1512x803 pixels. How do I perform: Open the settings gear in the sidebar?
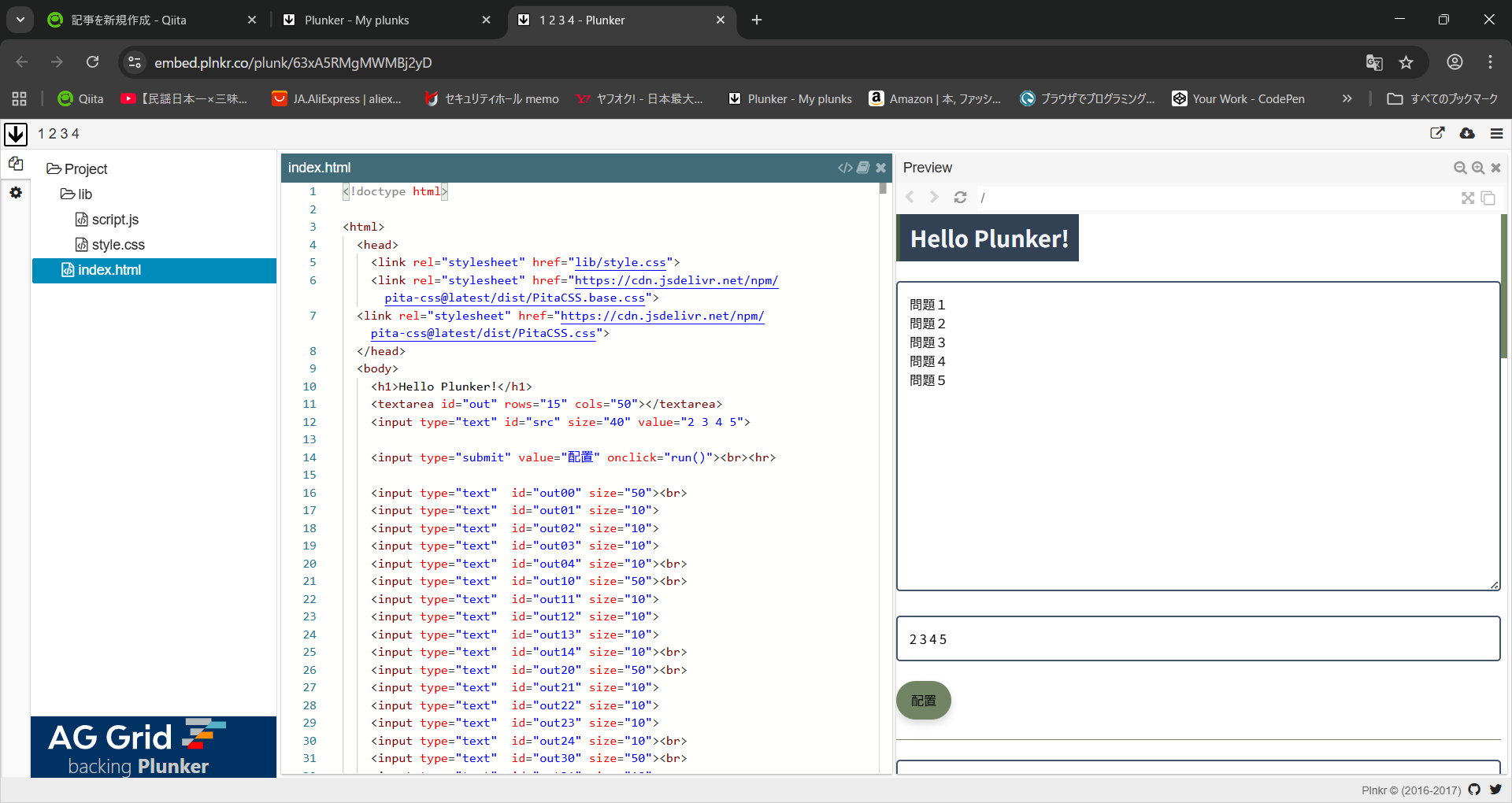tap(16, 193)
